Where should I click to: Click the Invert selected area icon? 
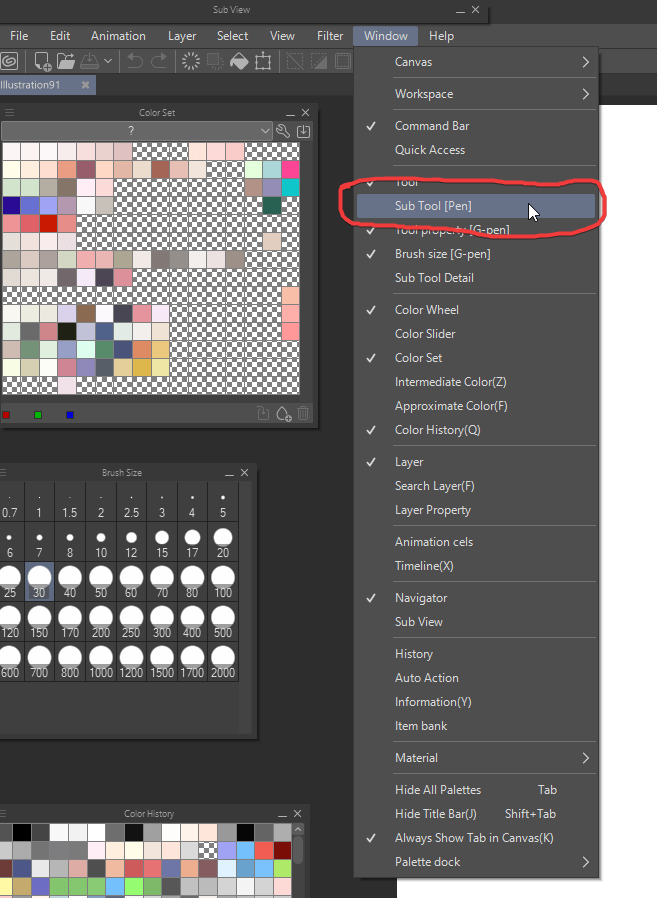tap(318, 61)
